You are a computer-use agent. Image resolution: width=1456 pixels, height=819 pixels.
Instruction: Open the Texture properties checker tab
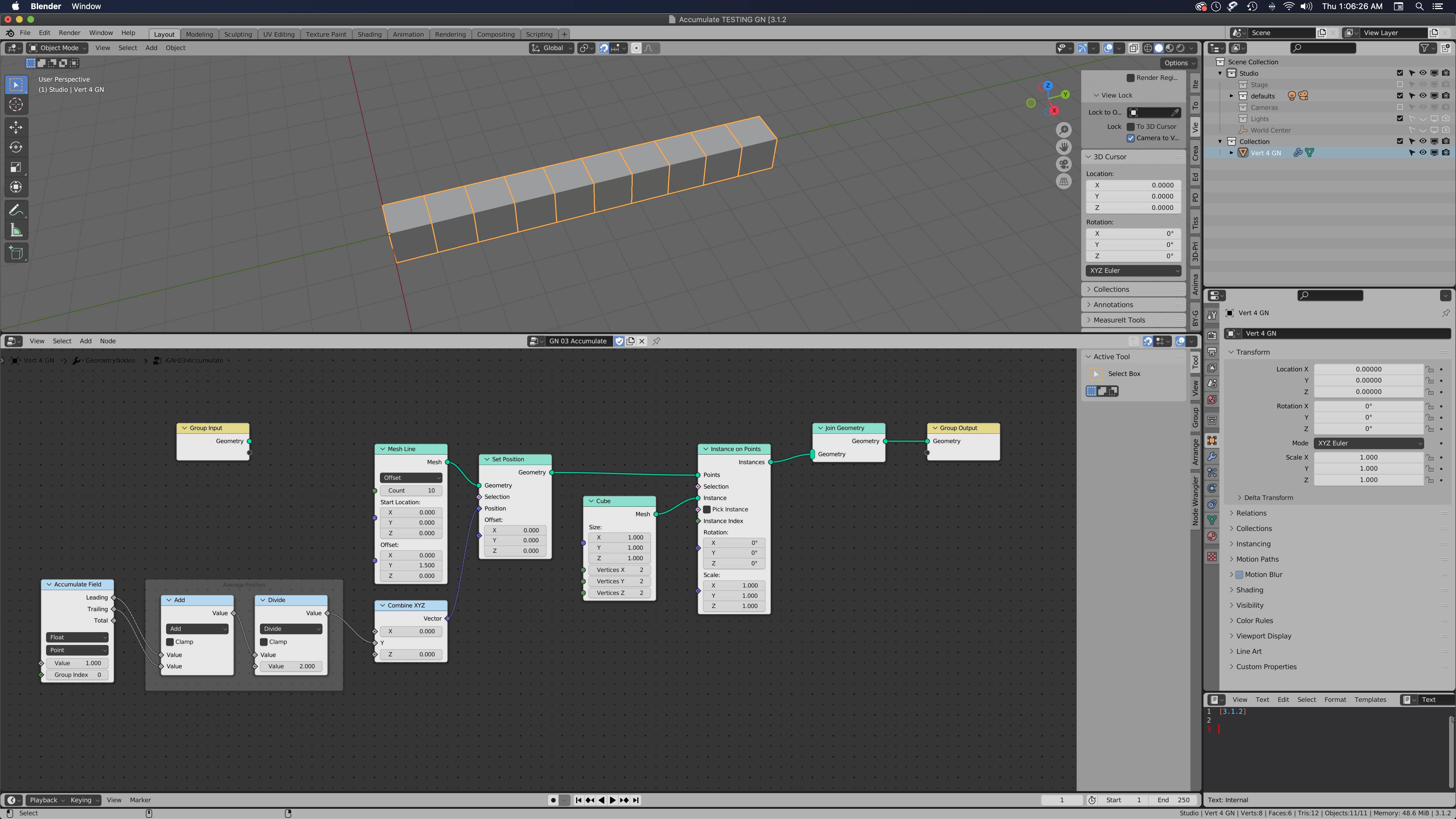(x=1212, y=557)
